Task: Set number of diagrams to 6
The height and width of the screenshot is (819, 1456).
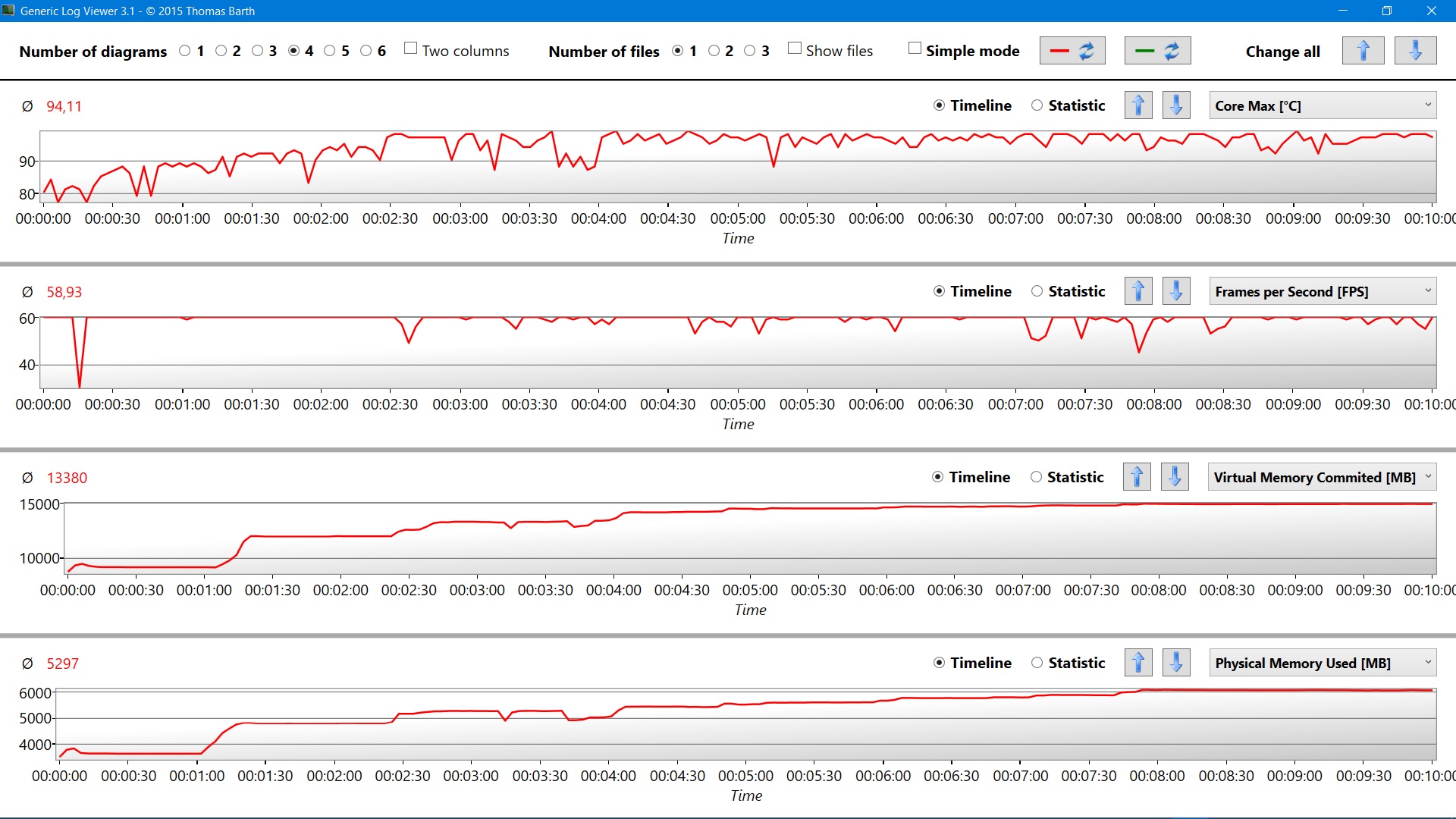Action: (x=366, y=51)
